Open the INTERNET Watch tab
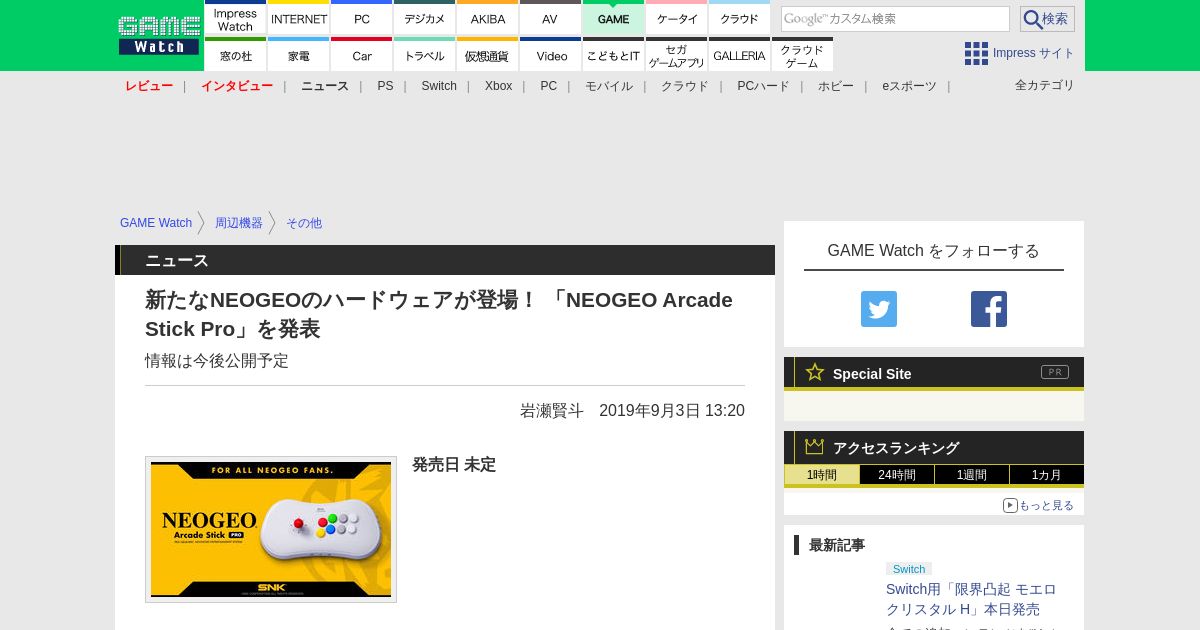1200x630 pixels. pyautogui.click(x=299, y=18)
